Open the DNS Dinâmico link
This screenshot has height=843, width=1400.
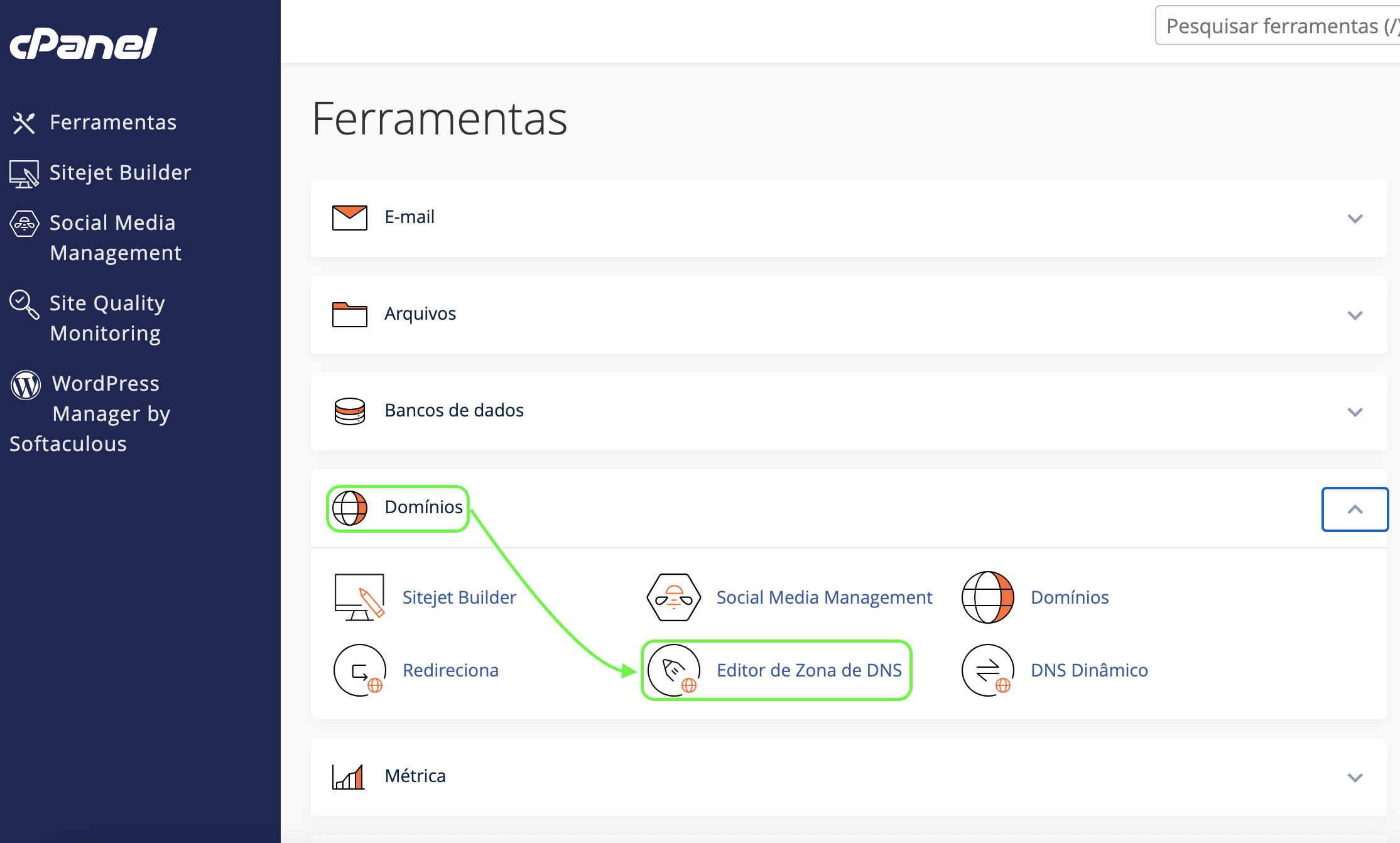[1089, 670]
